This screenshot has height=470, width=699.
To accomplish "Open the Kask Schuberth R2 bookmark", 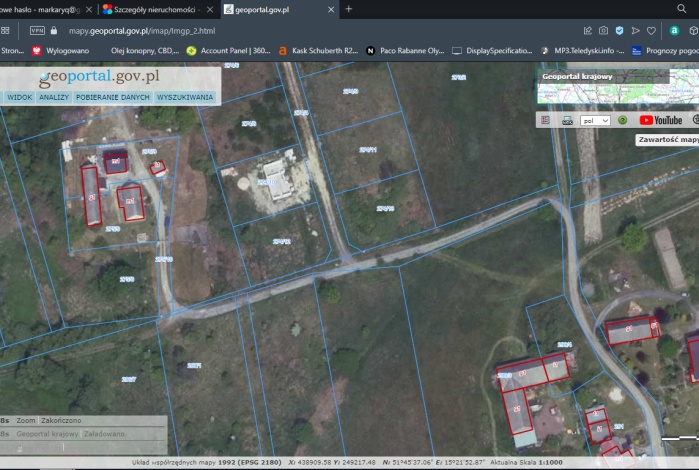I will (318, 51).
